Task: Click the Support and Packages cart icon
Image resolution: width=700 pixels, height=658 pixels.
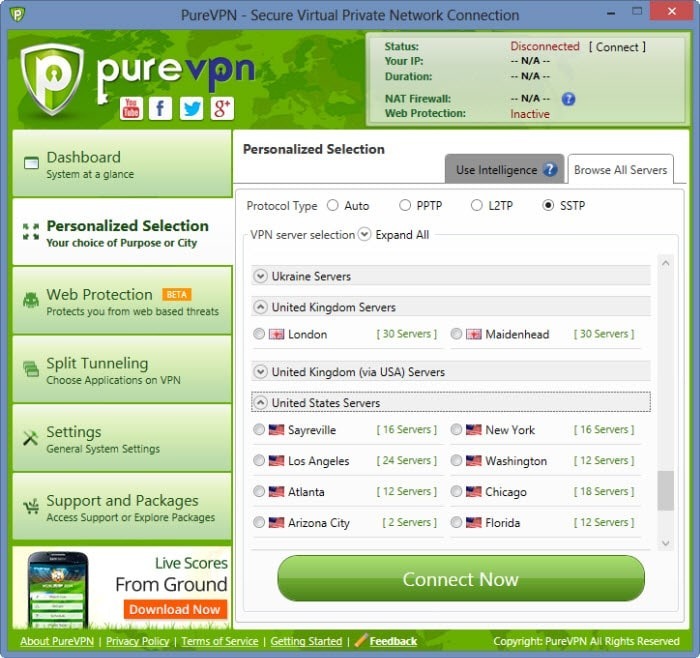Action: point(31,507)
